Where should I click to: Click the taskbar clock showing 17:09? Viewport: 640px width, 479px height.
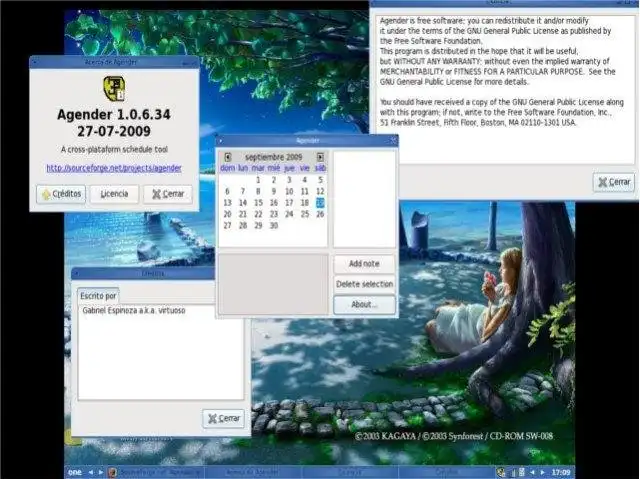(561, 472)
